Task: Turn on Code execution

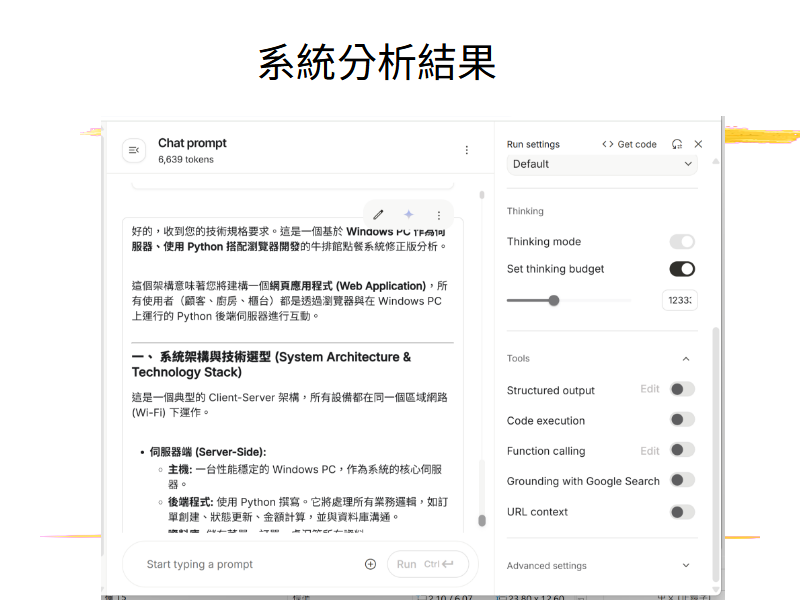Action: 682,420
